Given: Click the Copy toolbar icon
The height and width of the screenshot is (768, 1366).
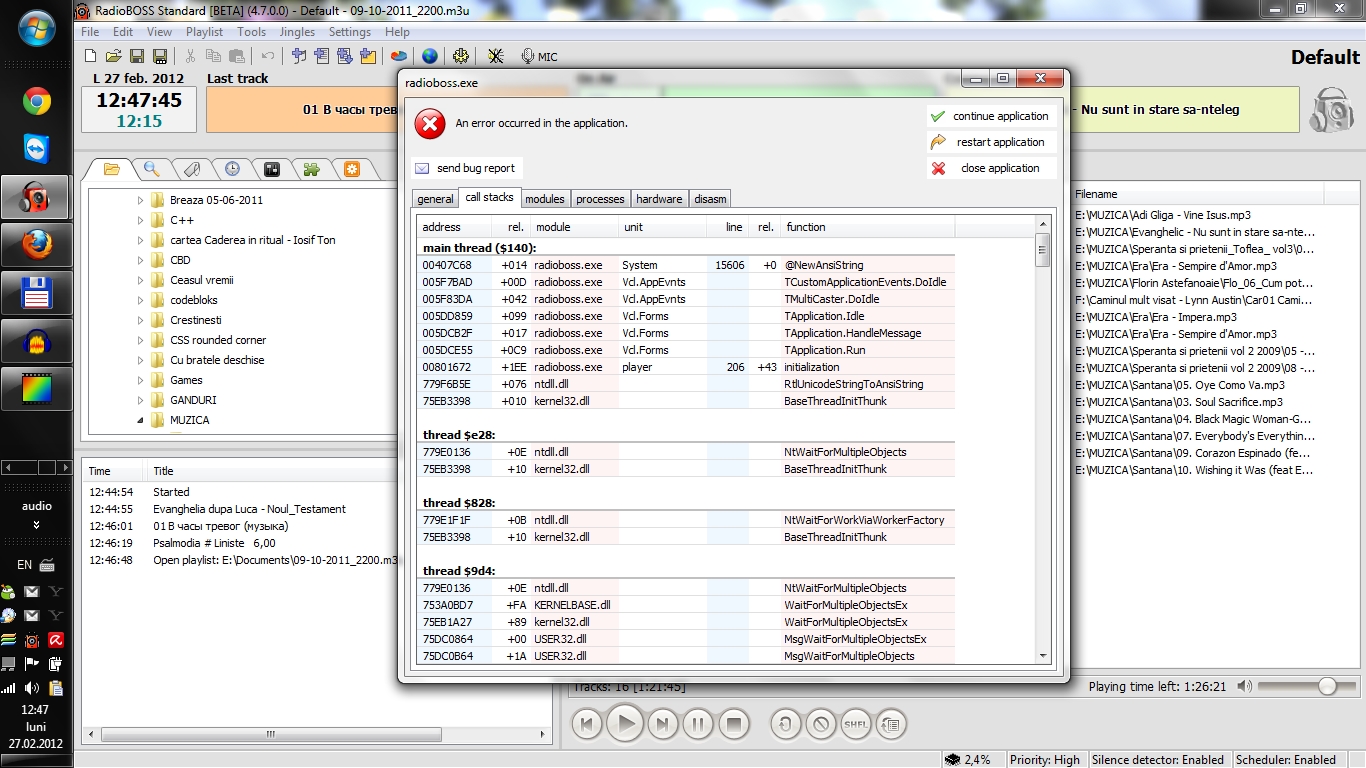Looking at the screenshot, I should (213, 56).
